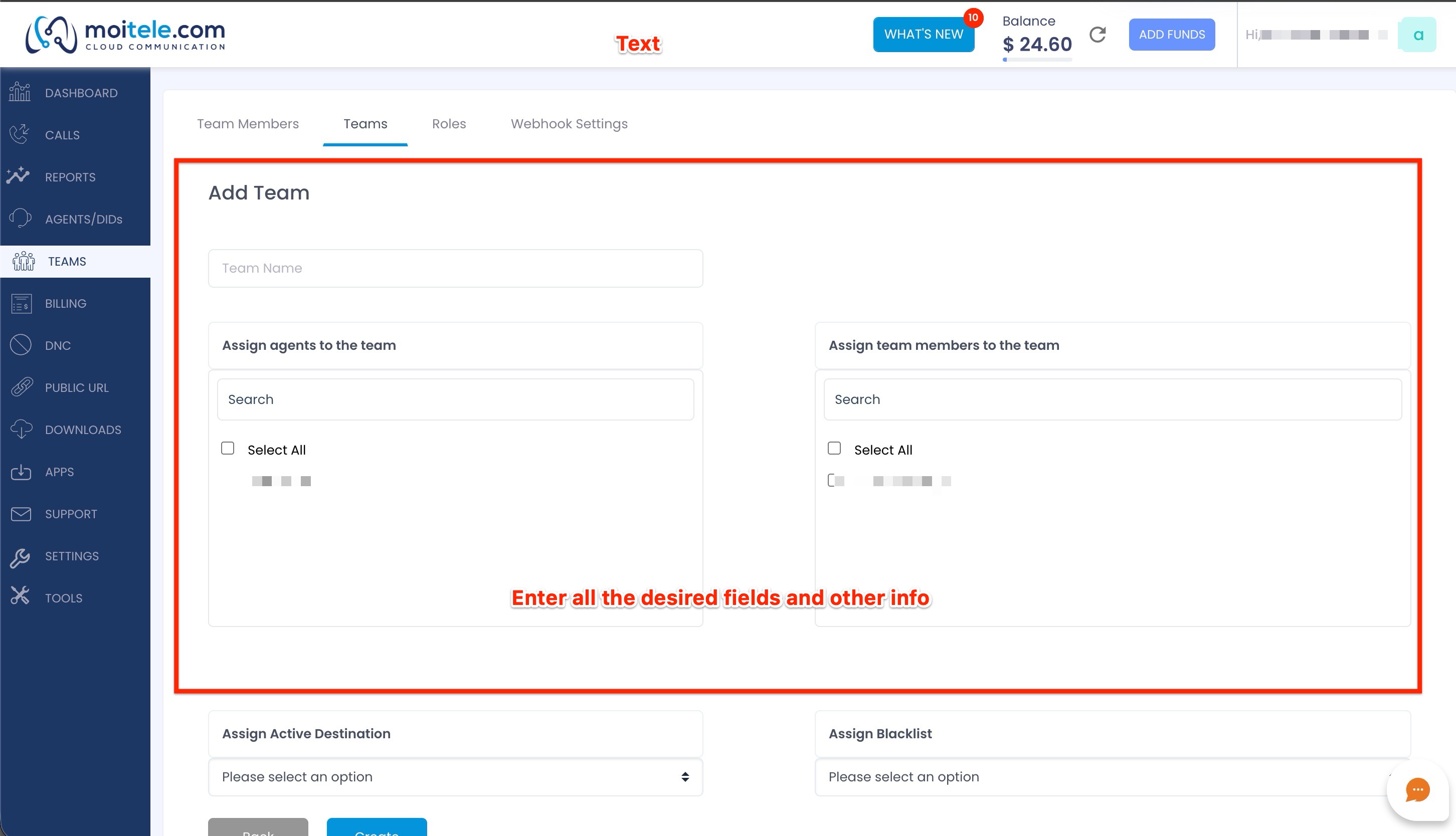Select the Agents/DIDs headset icon

coord(20,218)
